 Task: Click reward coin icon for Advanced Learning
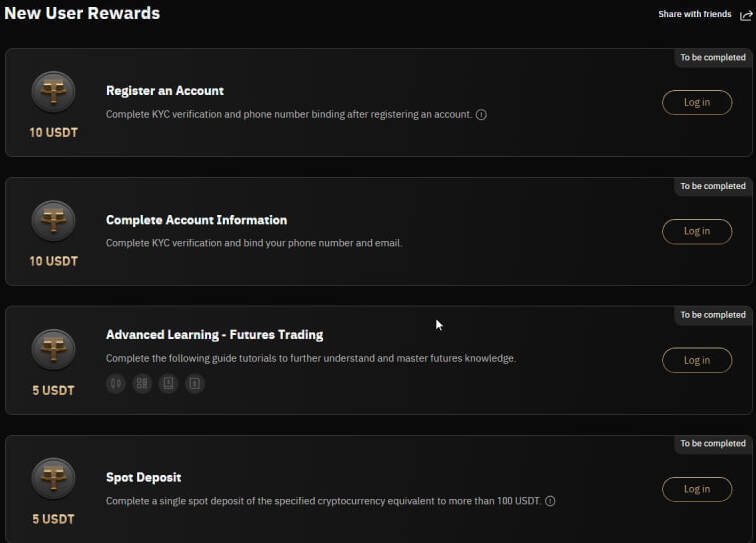point(53,349)
